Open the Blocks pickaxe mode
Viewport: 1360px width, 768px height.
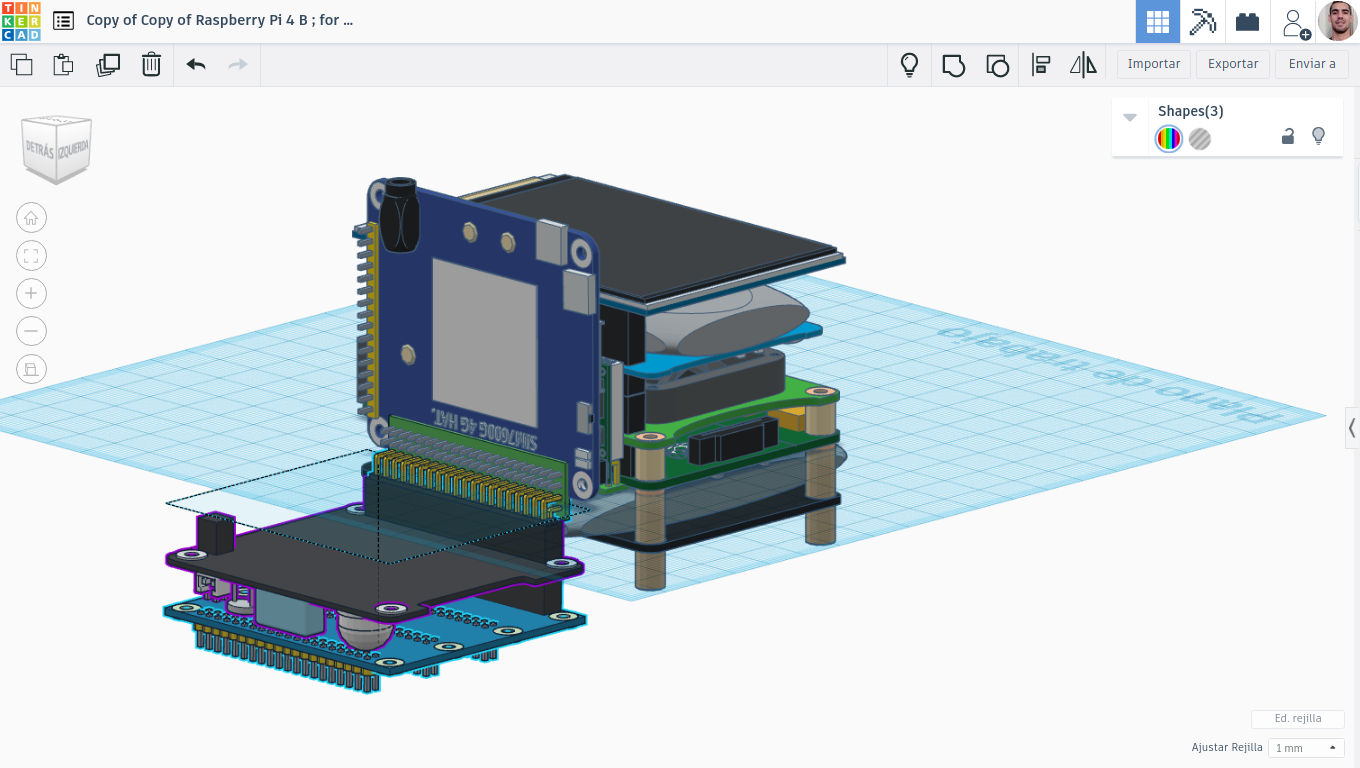pyautogui.click(x=1202, y=21)
